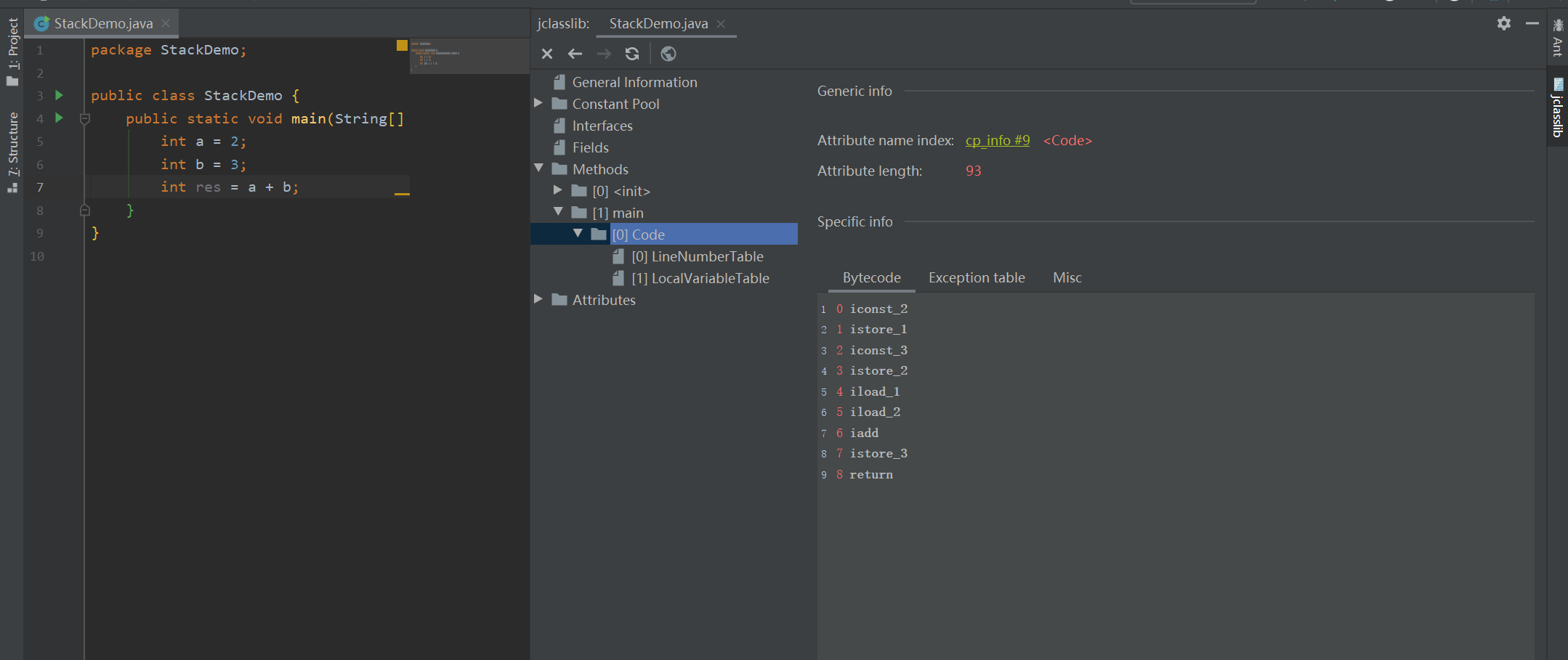The height and width of the screenshot is (660, 1568).
Task: Click the <Code> attribute name text
Action: (x=1067, y=140)
